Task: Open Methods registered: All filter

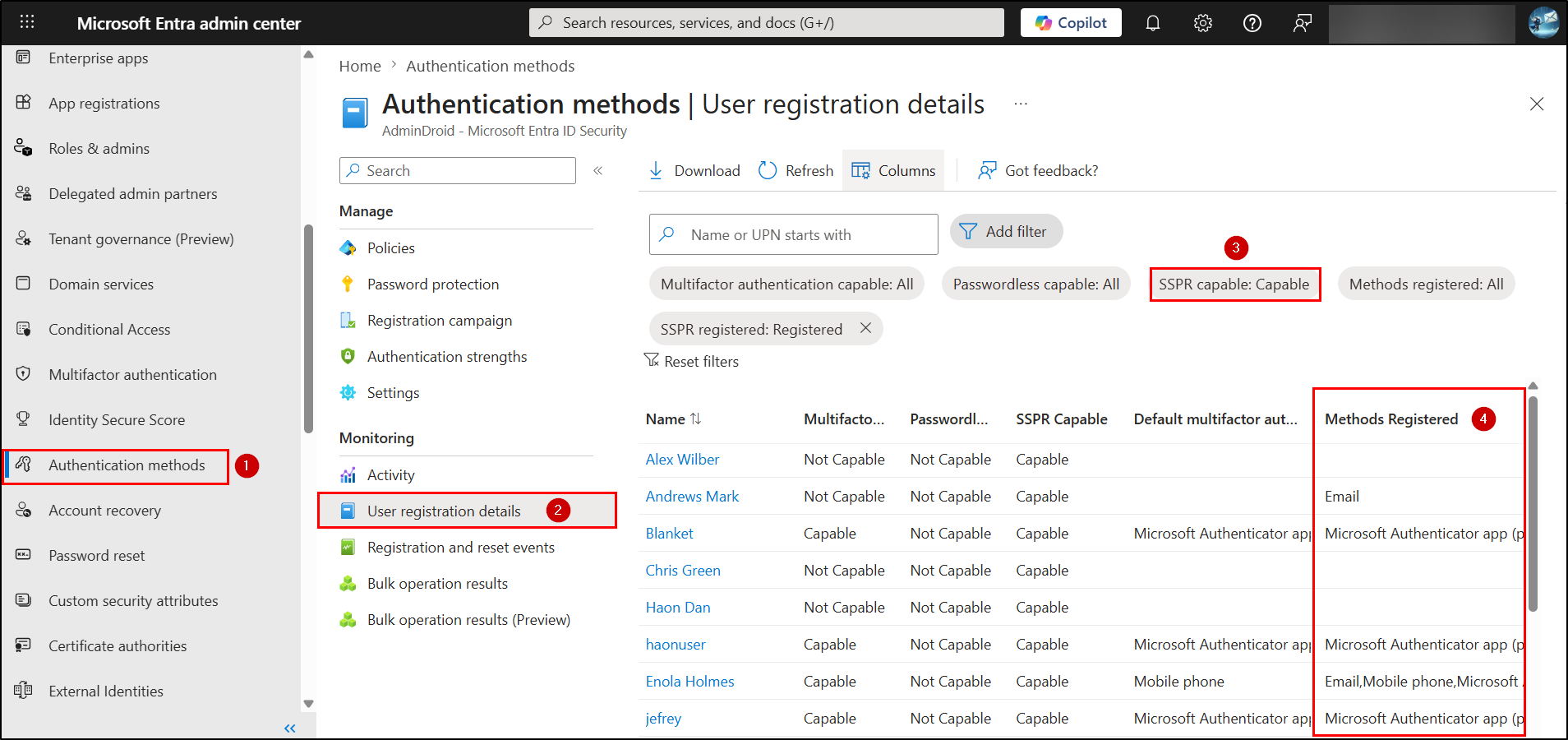Action: pyautogui.click(x=1427, y=284)
